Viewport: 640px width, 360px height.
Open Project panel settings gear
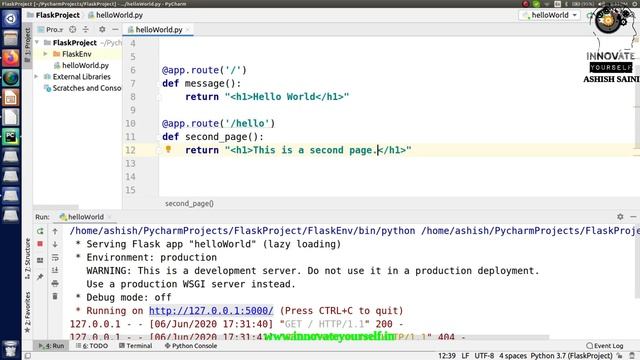(x=102, y=29)
